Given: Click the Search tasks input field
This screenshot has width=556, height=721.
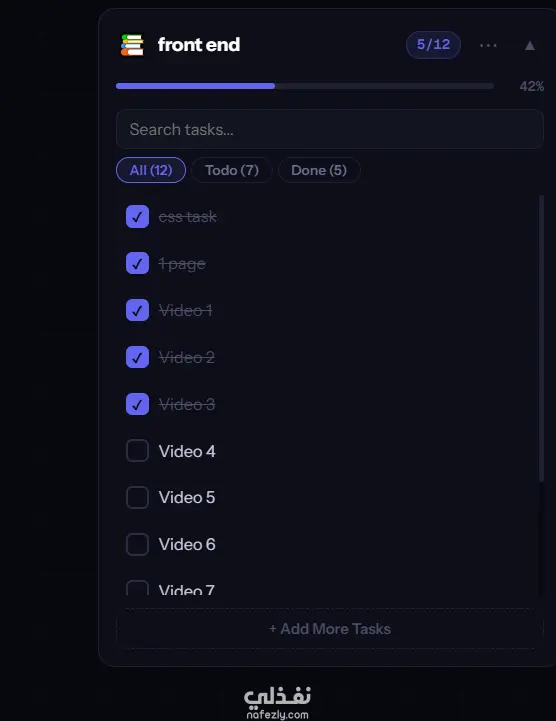Looking at the screenshot, I should pyautogui.click(x=330, y=129).
